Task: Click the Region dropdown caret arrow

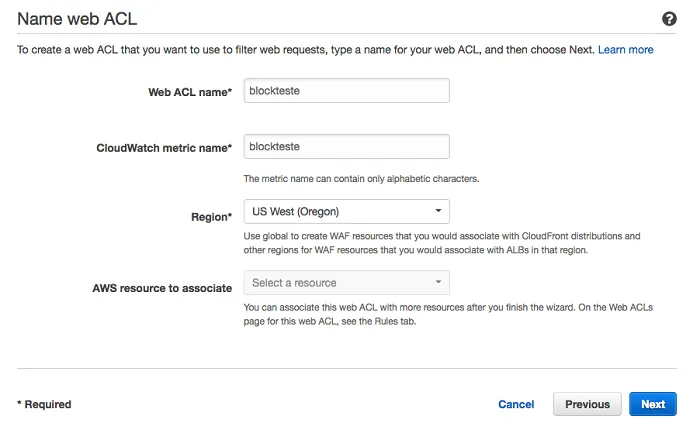Action: pos(438,211)
